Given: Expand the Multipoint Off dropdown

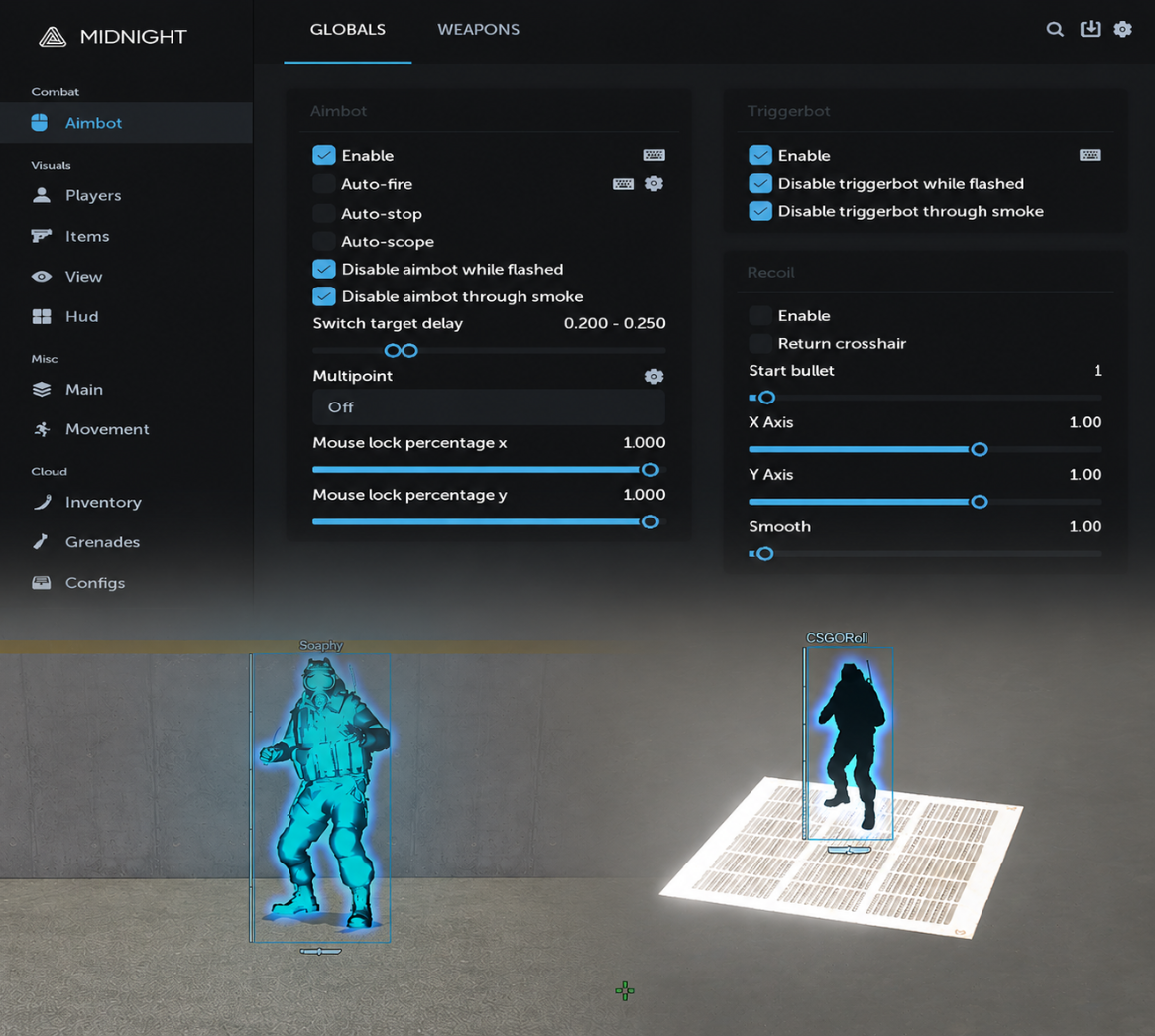Looking at the screenshot, I should coord(489,407).
